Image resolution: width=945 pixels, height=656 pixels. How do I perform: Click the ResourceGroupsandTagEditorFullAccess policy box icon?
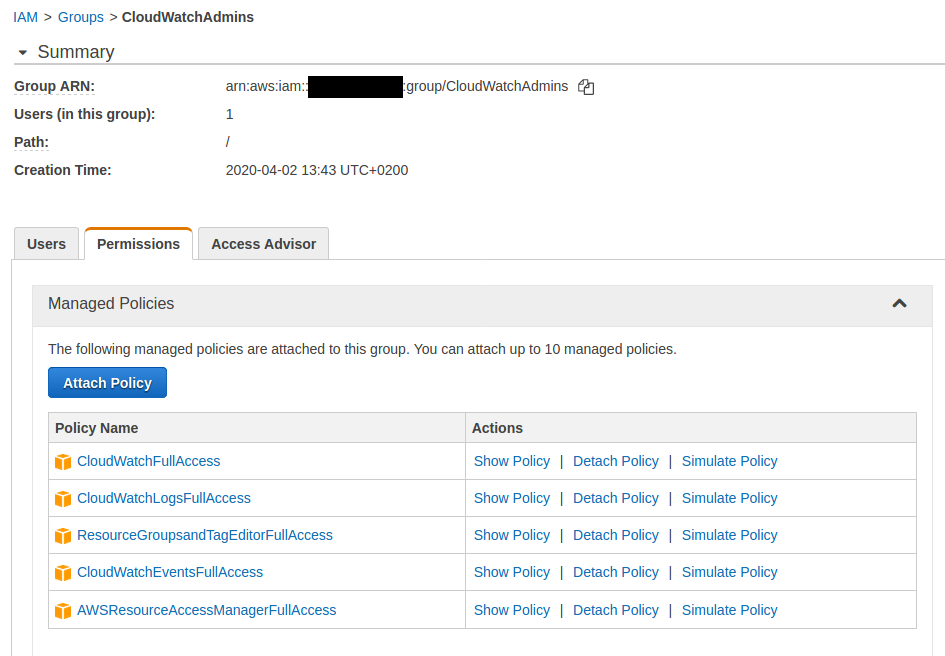click(x=63, y=535)
